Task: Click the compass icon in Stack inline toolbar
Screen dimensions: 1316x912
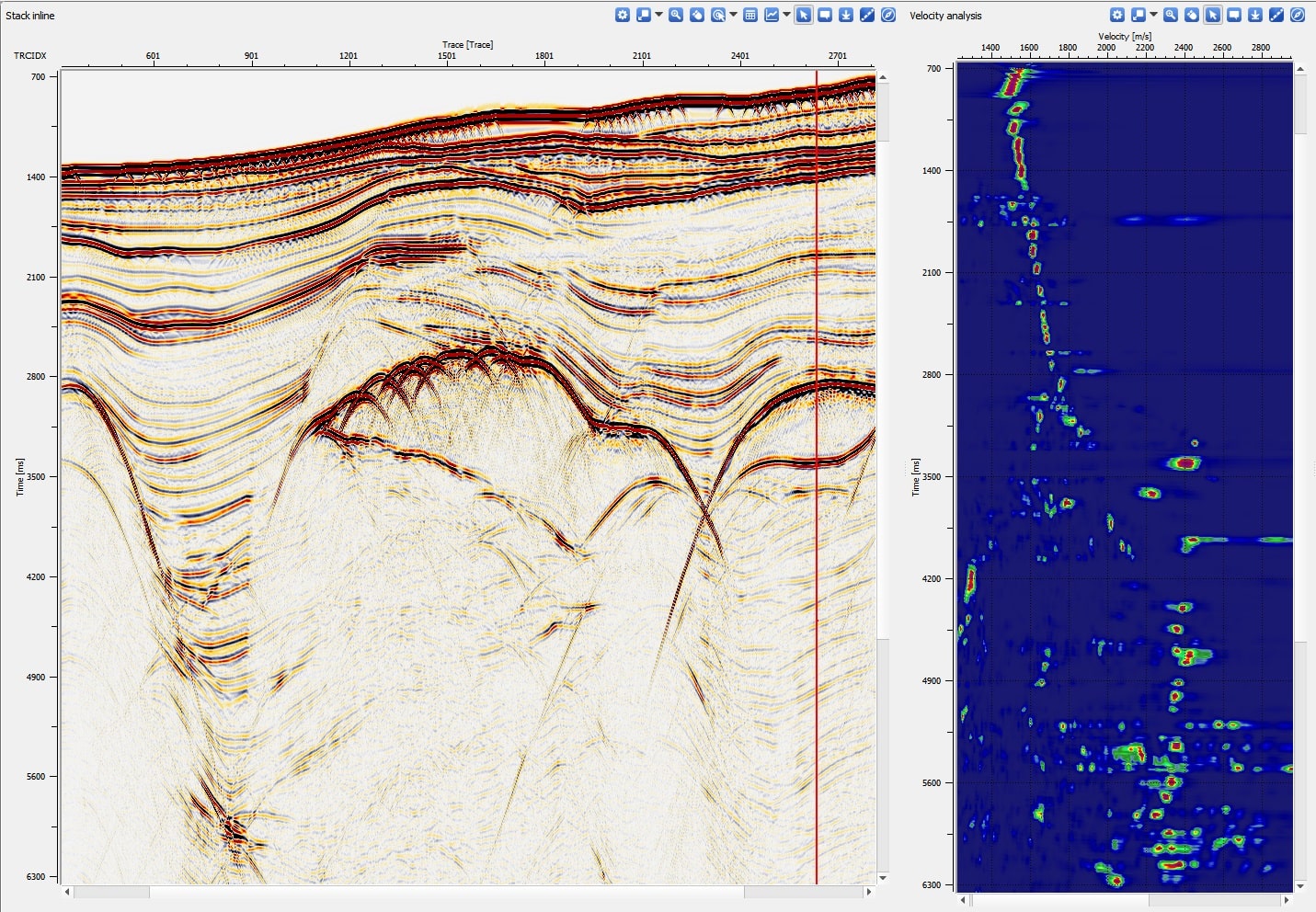Action: tap(887, 15)
